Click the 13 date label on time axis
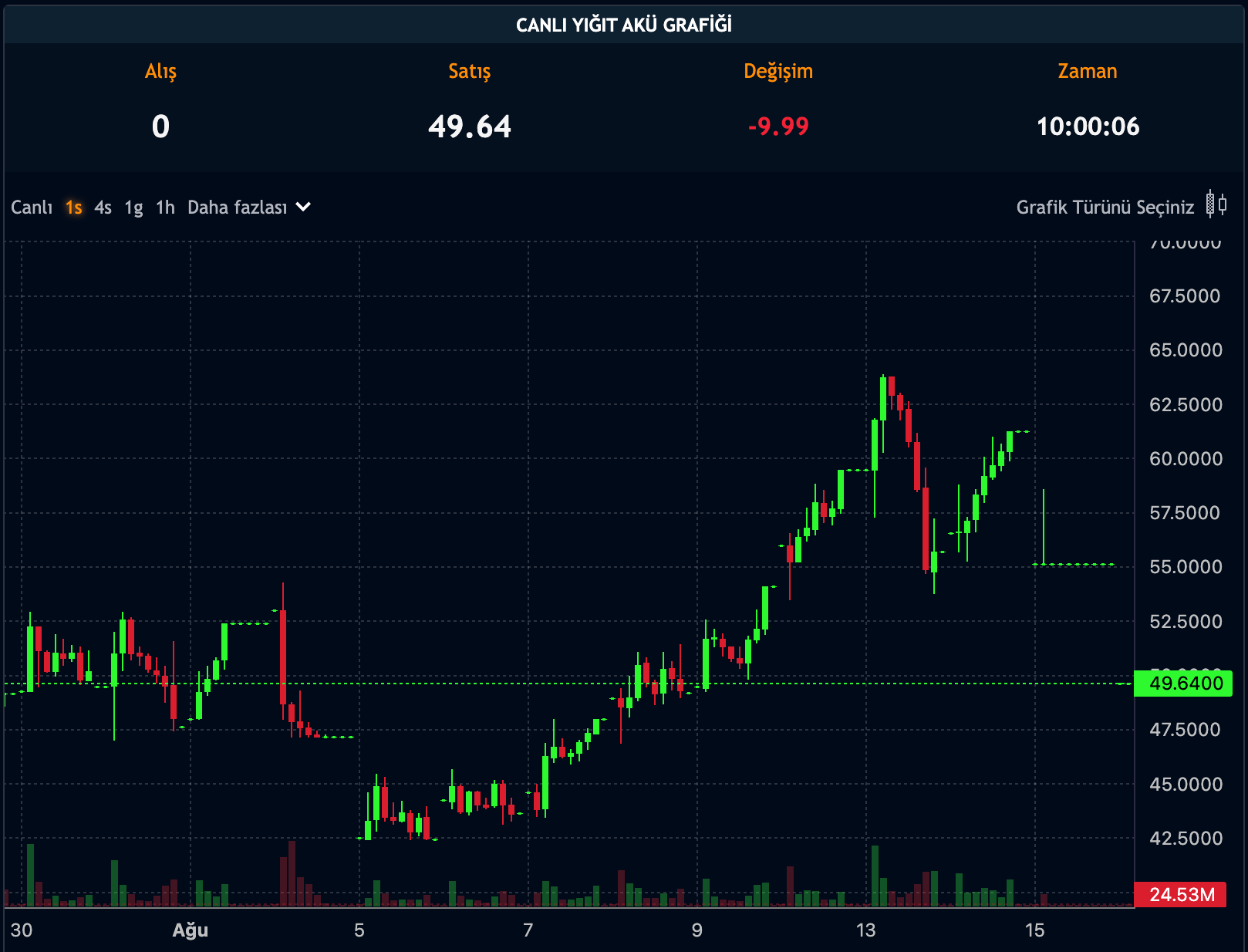This screenshot has width=1248, height=952. click(x=866, y=930)
